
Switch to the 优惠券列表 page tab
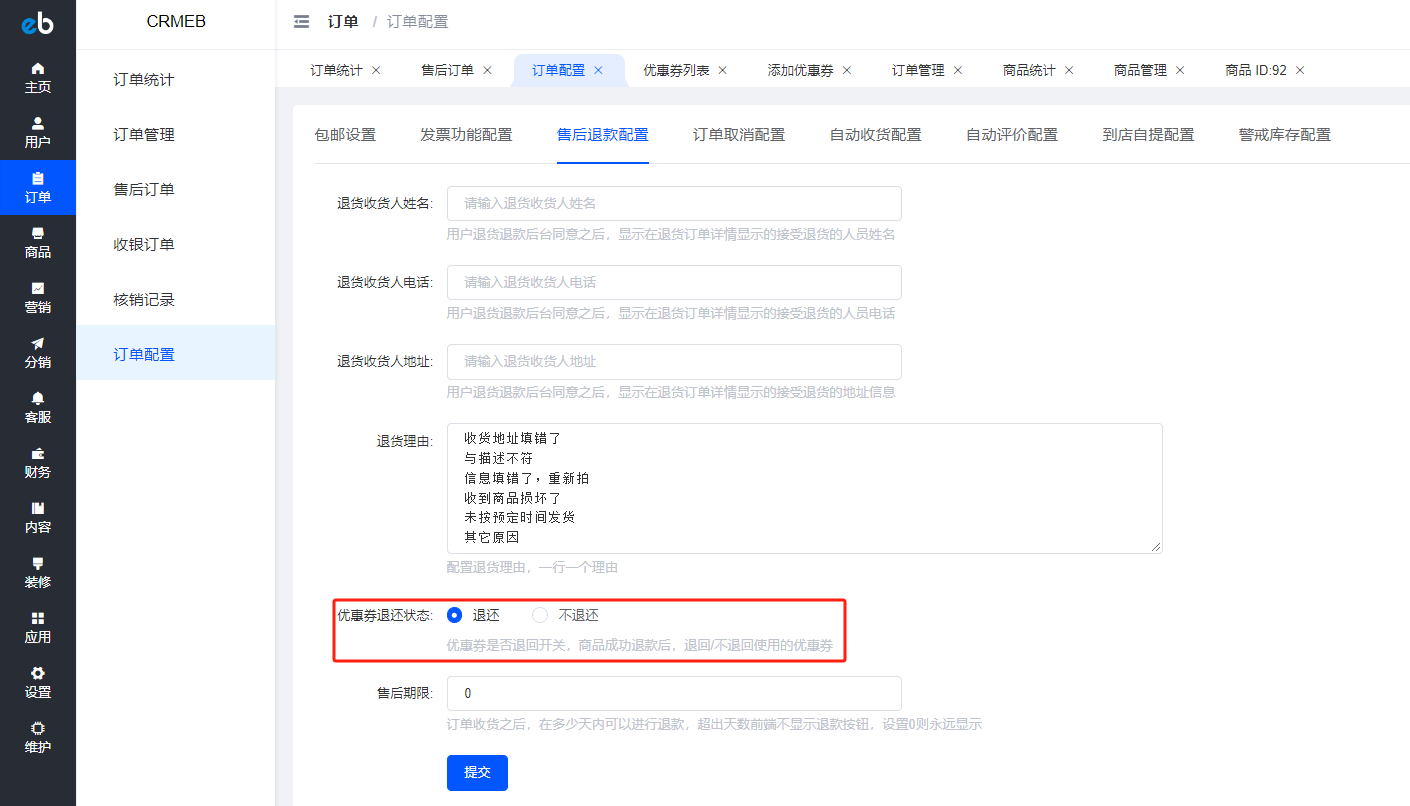pos(676,70)
